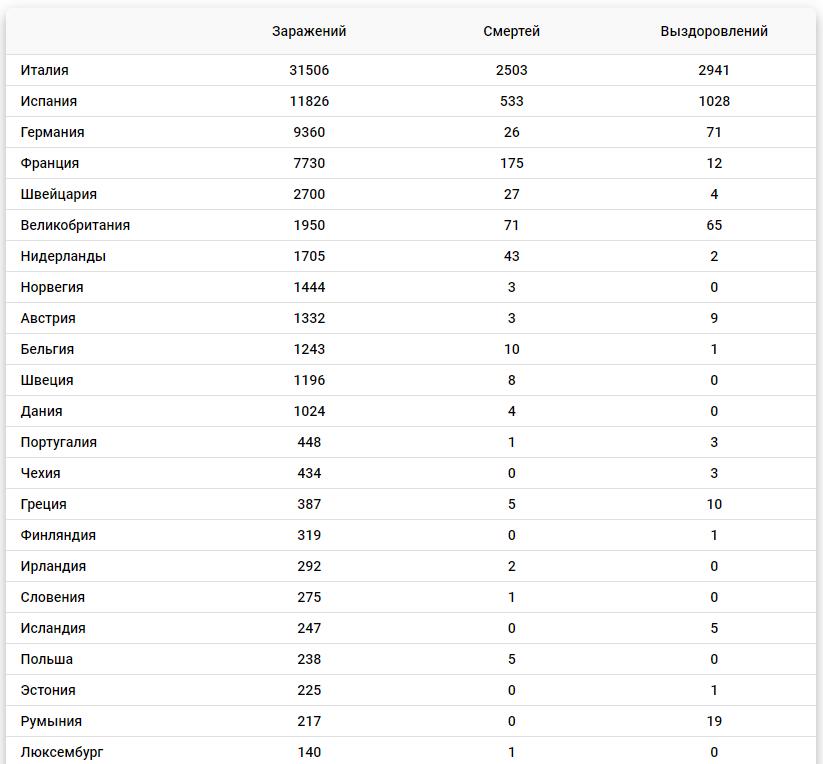Click the Великобритания country name
Viewport: 823px width, 764px height.
(x=75, y=225)
